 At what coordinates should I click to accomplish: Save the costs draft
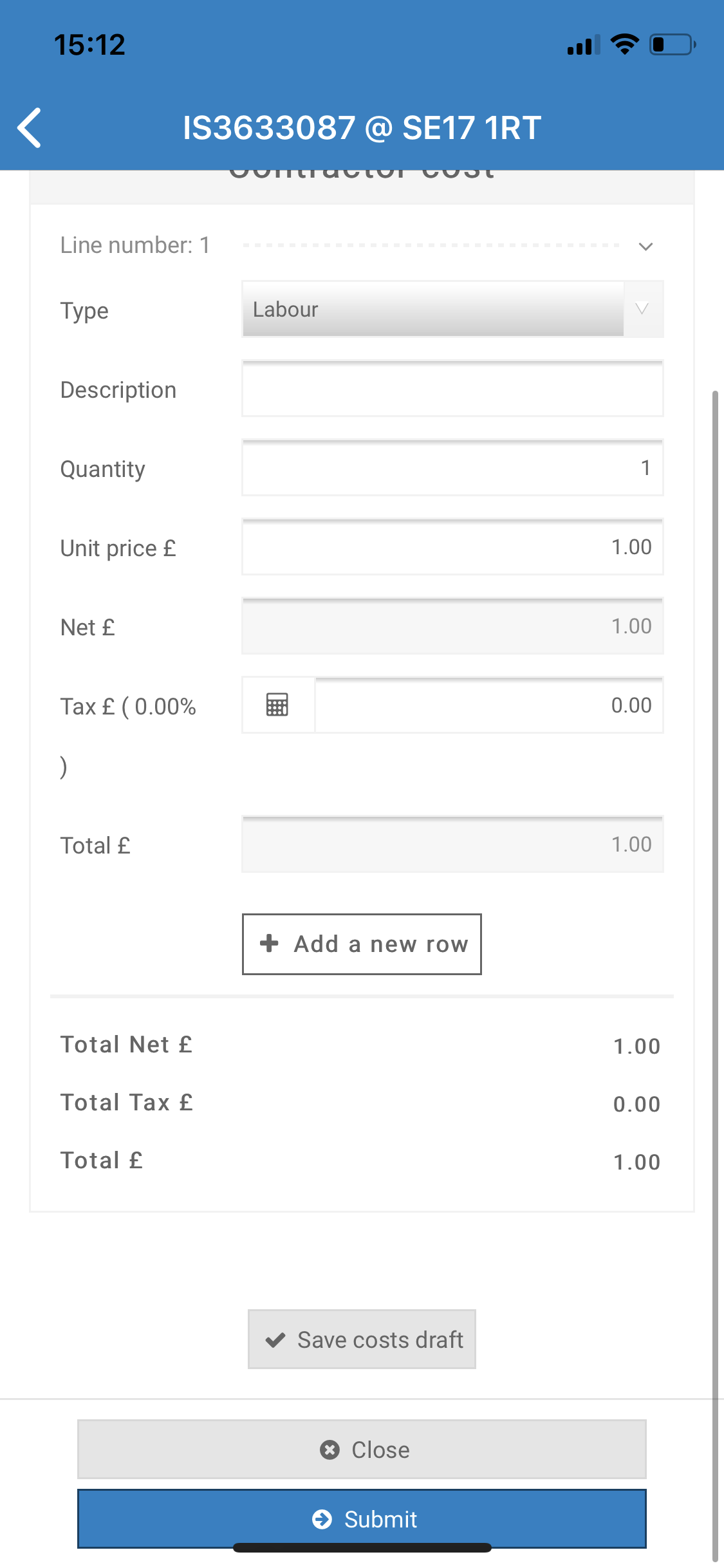(x=362, y=1339)
